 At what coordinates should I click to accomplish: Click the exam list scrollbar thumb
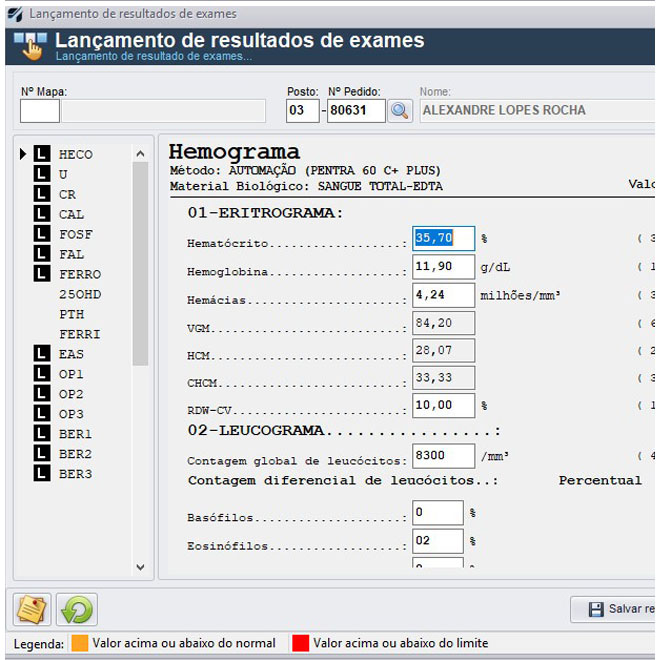coord(140,264)
